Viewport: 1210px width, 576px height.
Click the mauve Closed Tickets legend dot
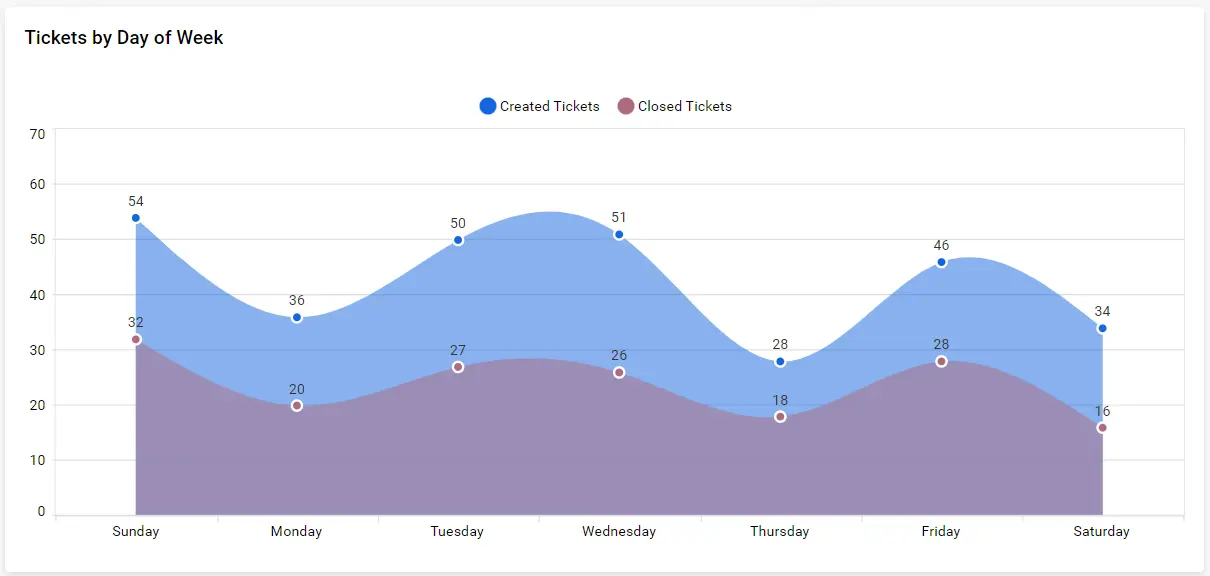(626, 106)
